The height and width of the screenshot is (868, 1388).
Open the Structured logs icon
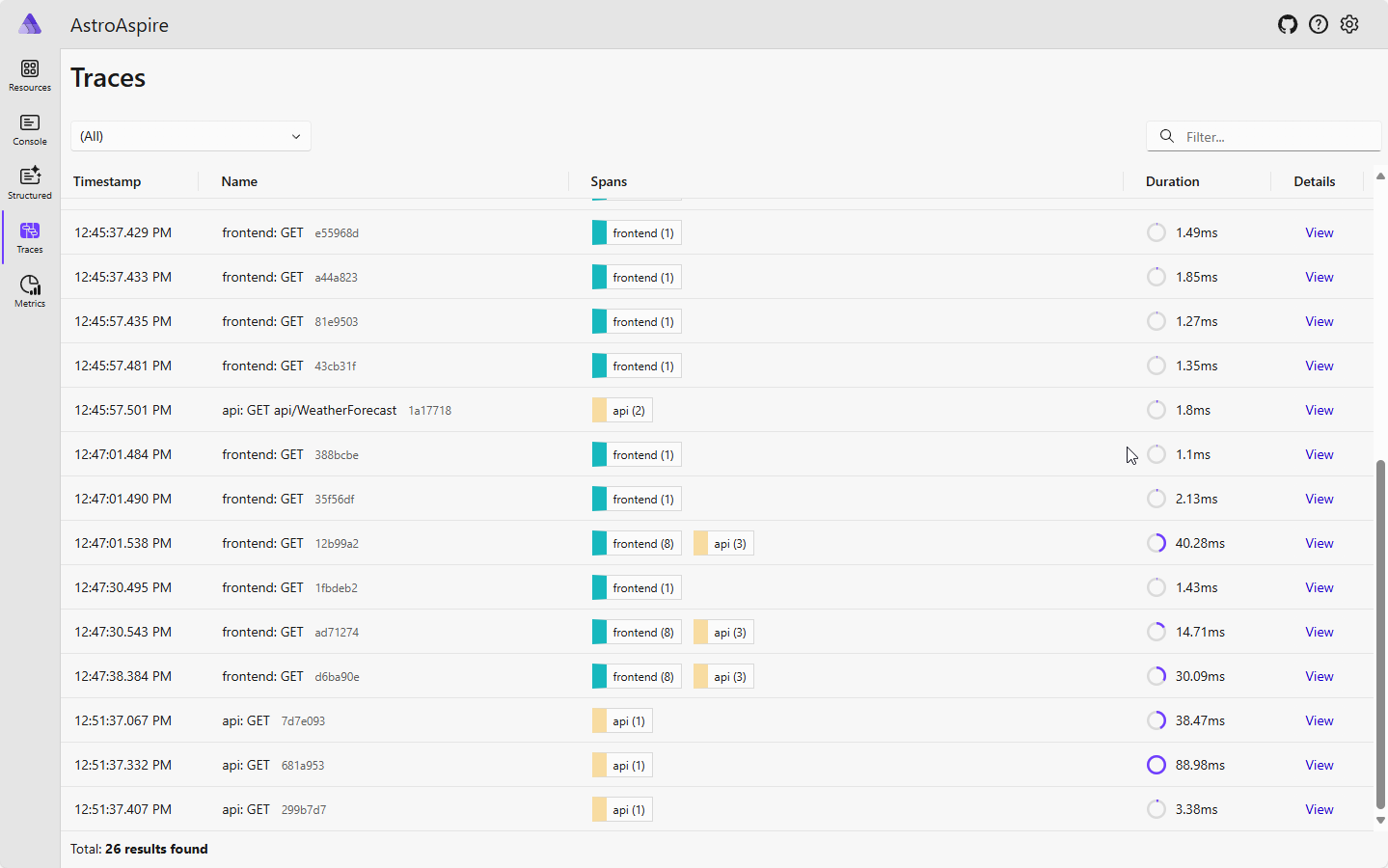(30, 176)
